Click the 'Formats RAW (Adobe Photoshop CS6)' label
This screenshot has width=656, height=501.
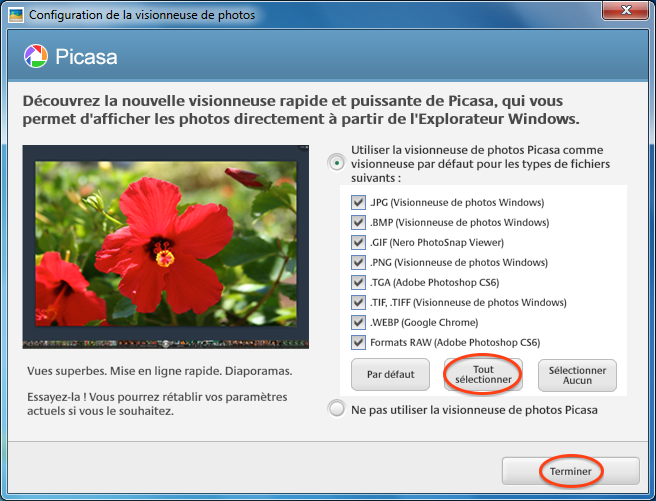[x=455, y=343]
